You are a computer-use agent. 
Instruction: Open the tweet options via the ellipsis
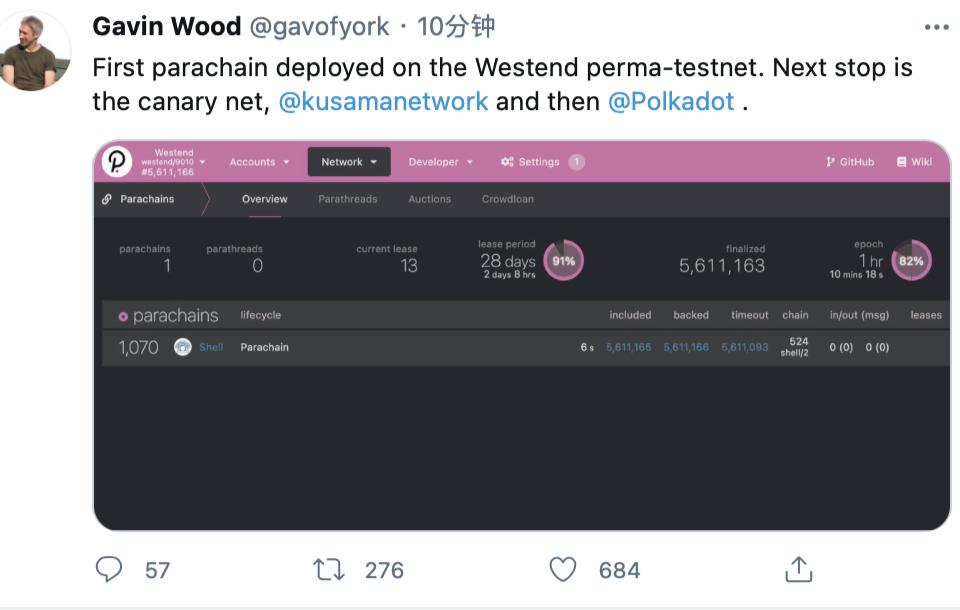point(936,28)
